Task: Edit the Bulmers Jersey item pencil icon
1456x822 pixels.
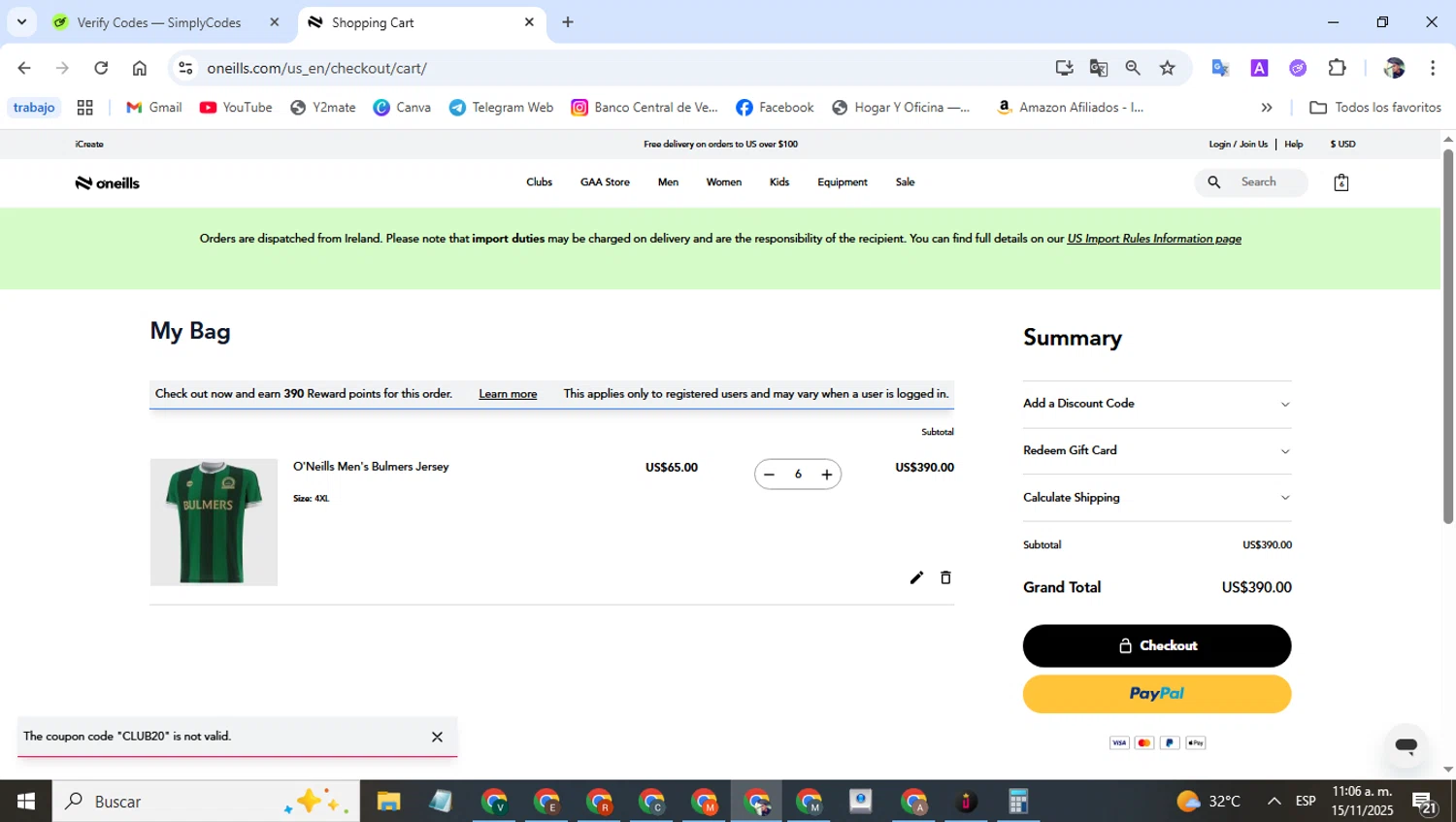Action: point(916,577)
